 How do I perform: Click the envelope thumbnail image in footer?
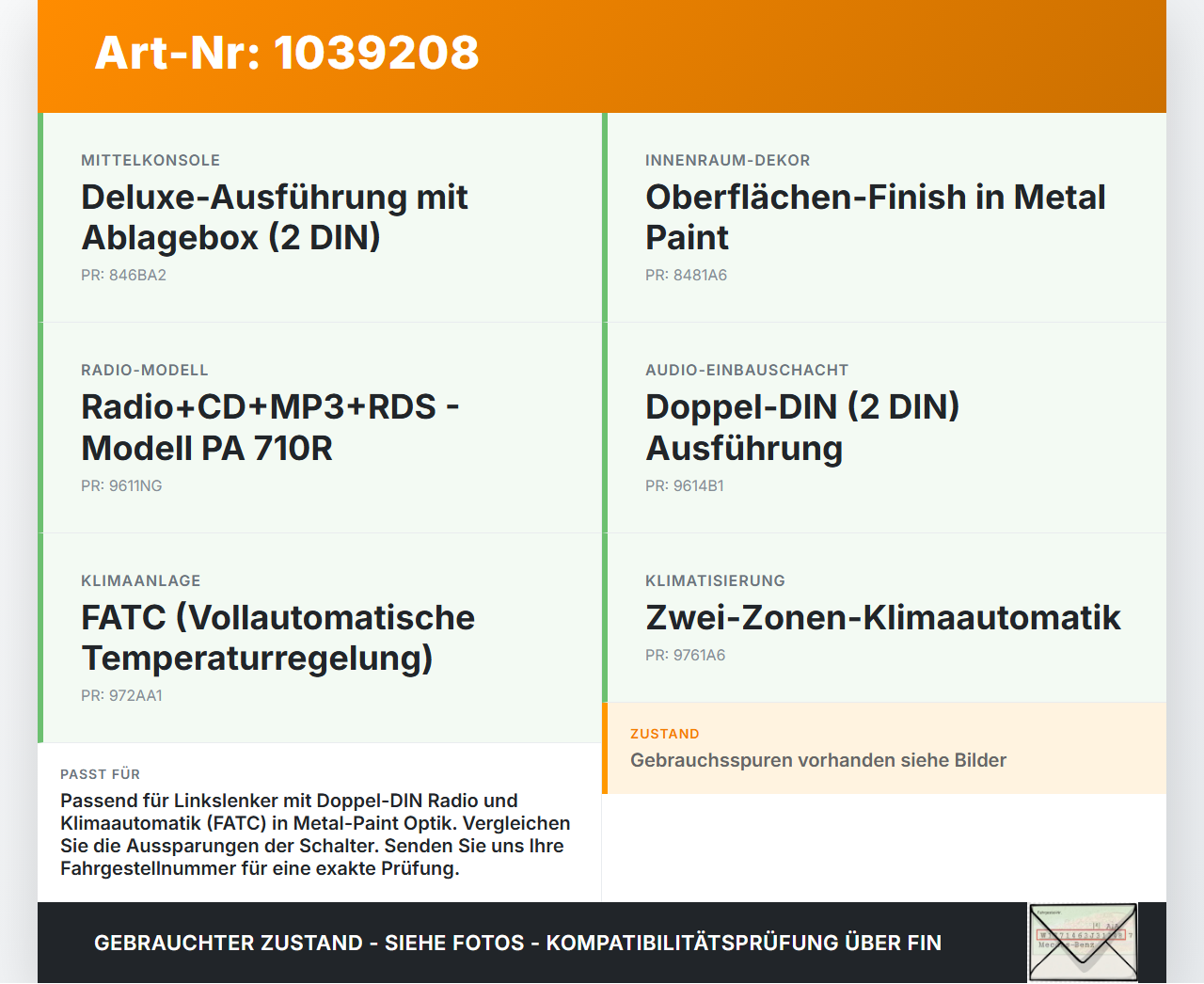pyautogui.click(x=1083, y=943)
